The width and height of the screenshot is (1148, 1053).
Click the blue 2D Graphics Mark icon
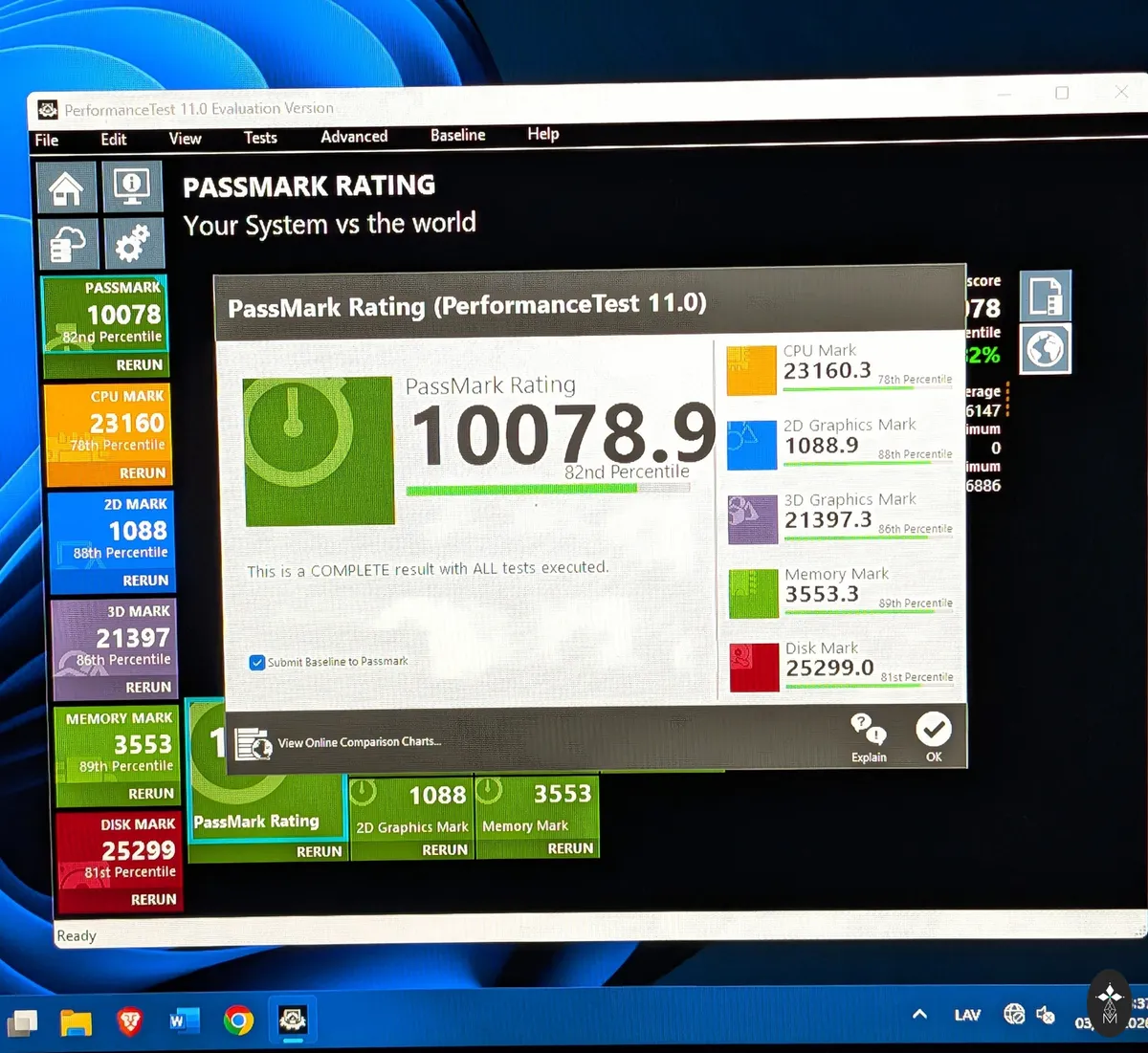pyautogui.click(x=752, y=445)
